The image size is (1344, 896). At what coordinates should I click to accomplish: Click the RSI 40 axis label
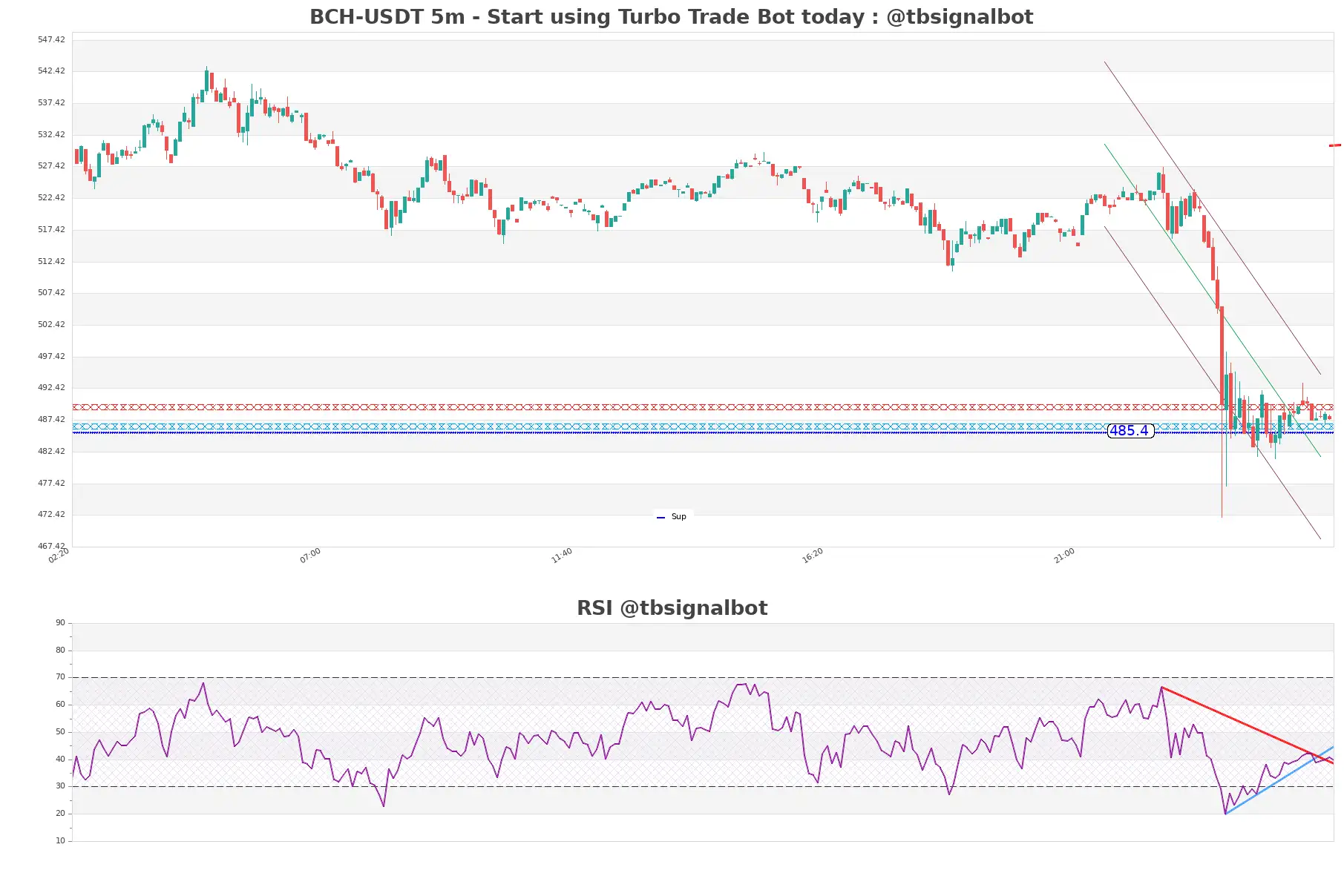click(60, 759)
